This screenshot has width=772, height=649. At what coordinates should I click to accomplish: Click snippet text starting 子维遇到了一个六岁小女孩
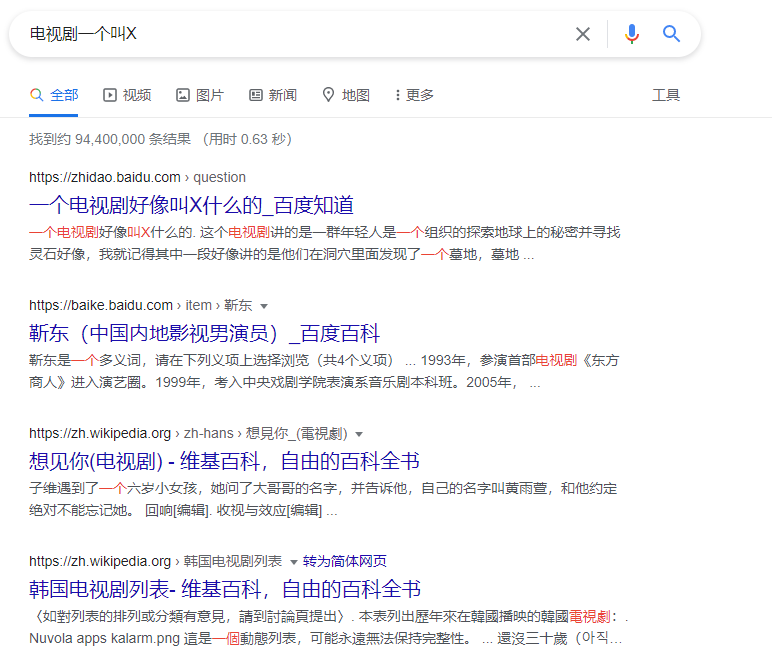tap(323, 499)
